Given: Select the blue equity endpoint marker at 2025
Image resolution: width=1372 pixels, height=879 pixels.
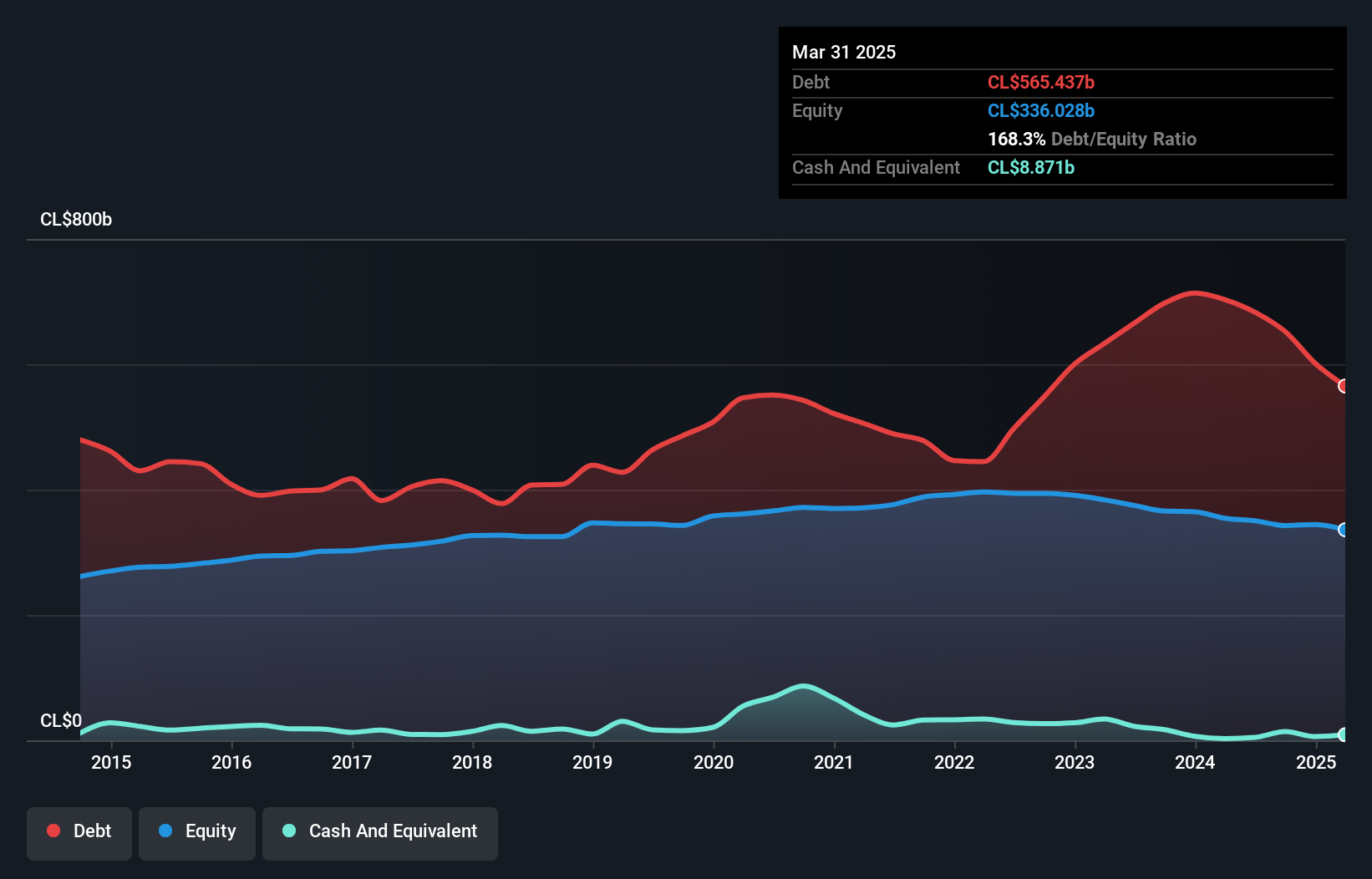Looking at the screenshot, I should [1343, 530].
